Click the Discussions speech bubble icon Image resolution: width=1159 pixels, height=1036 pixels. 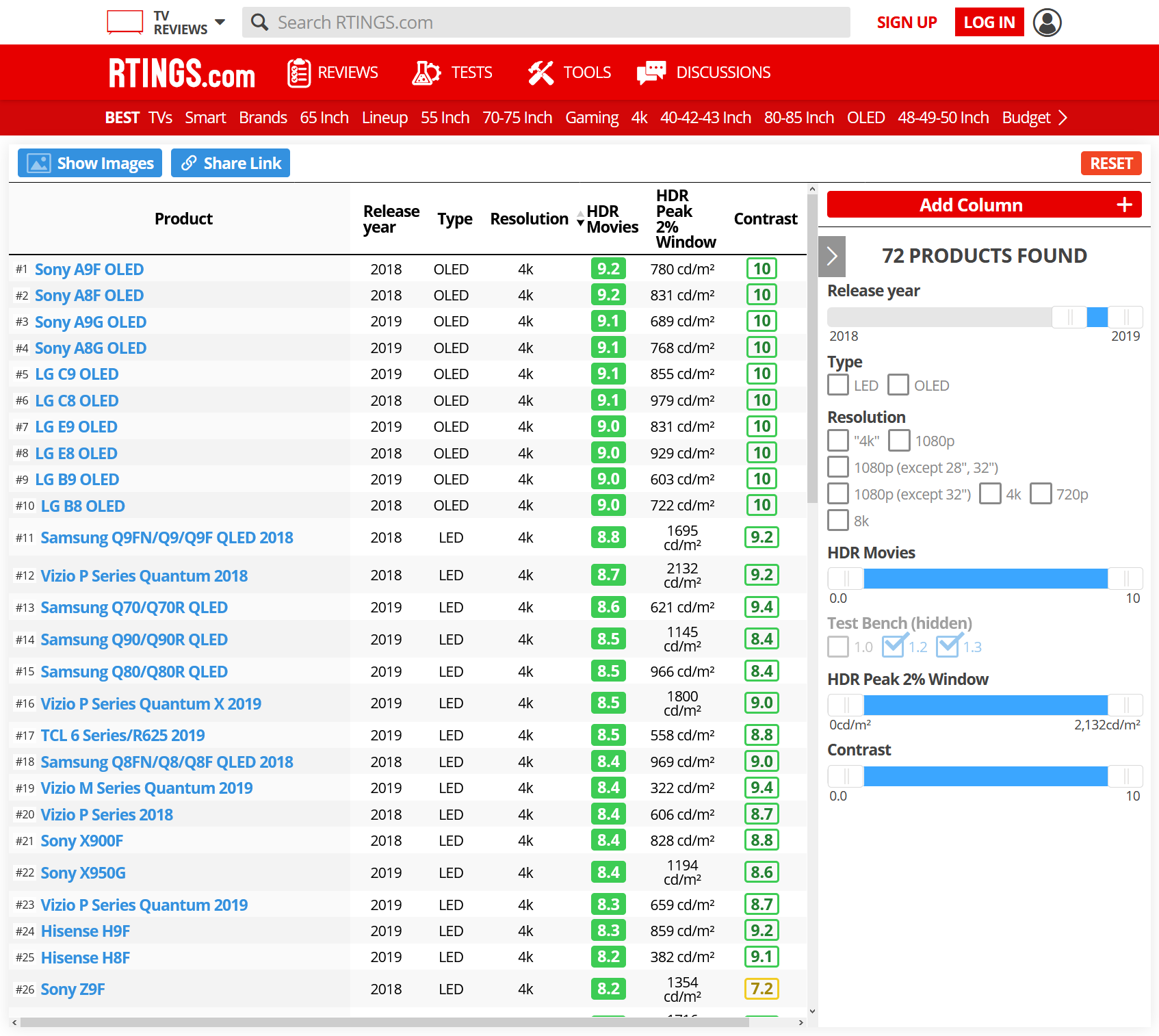point(651,73)
